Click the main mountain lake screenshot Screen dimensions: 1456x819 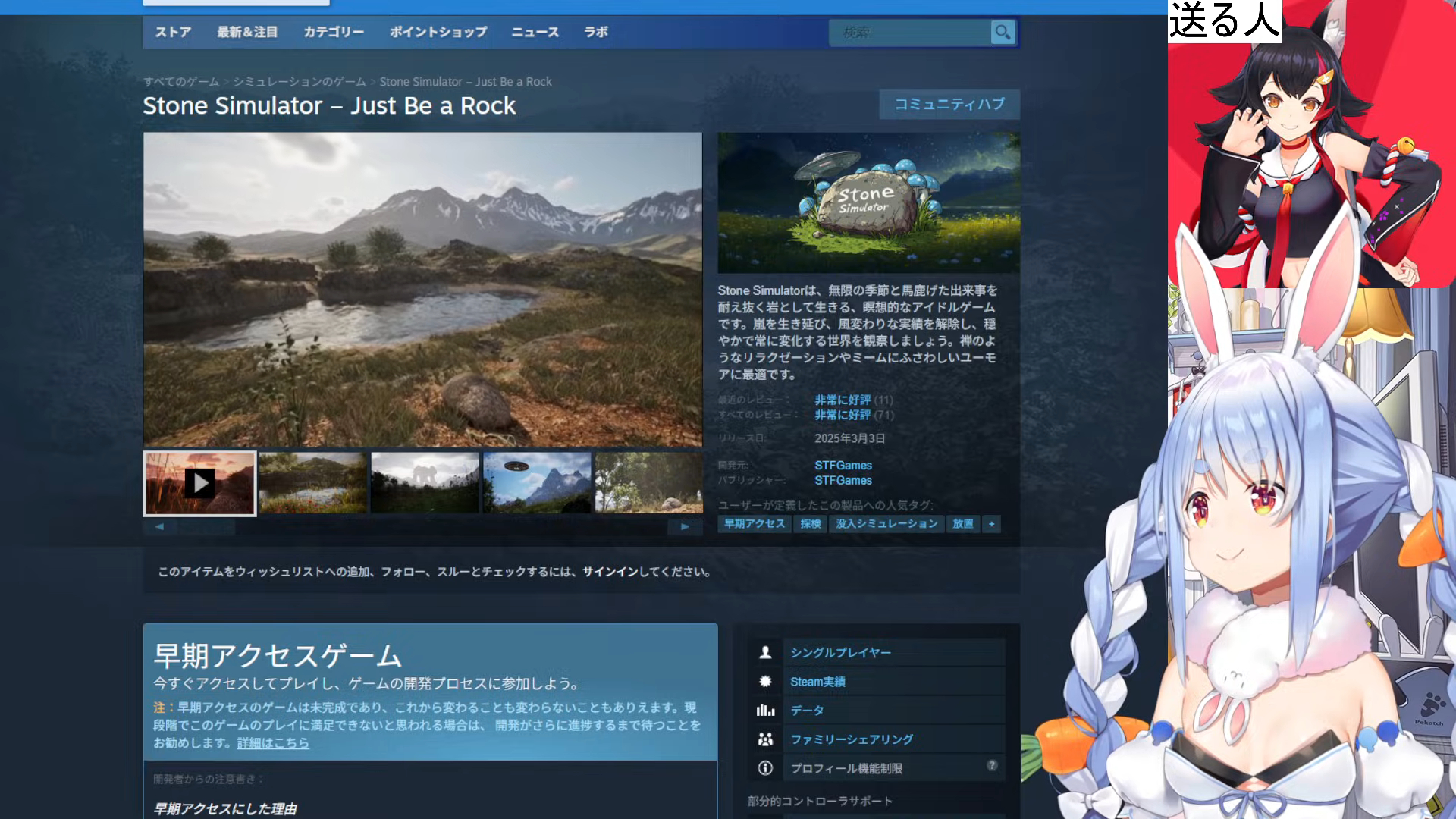(422, 290)
